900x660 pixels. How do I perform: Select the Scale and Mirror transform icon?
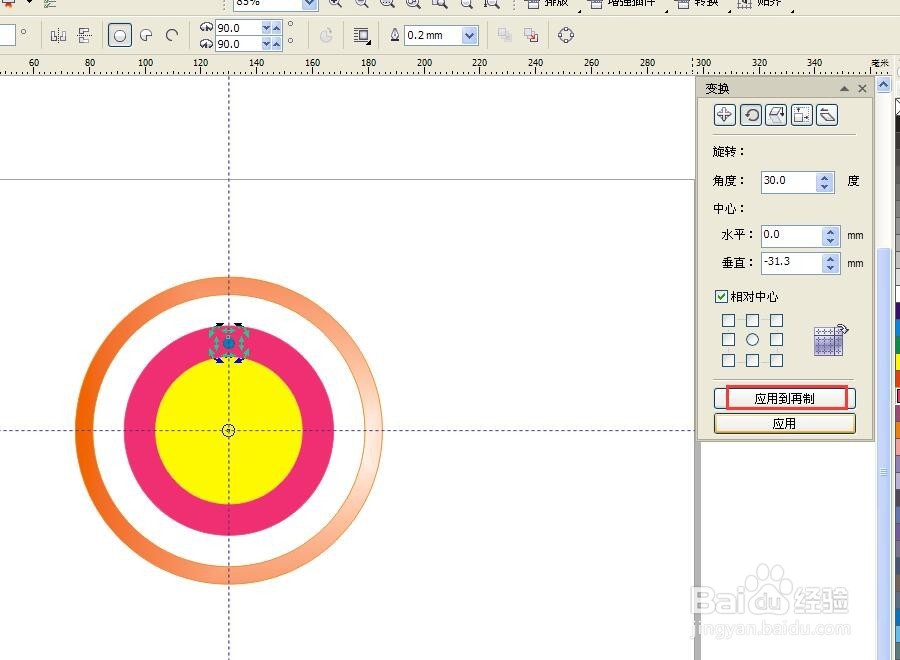tap(776, 115)
